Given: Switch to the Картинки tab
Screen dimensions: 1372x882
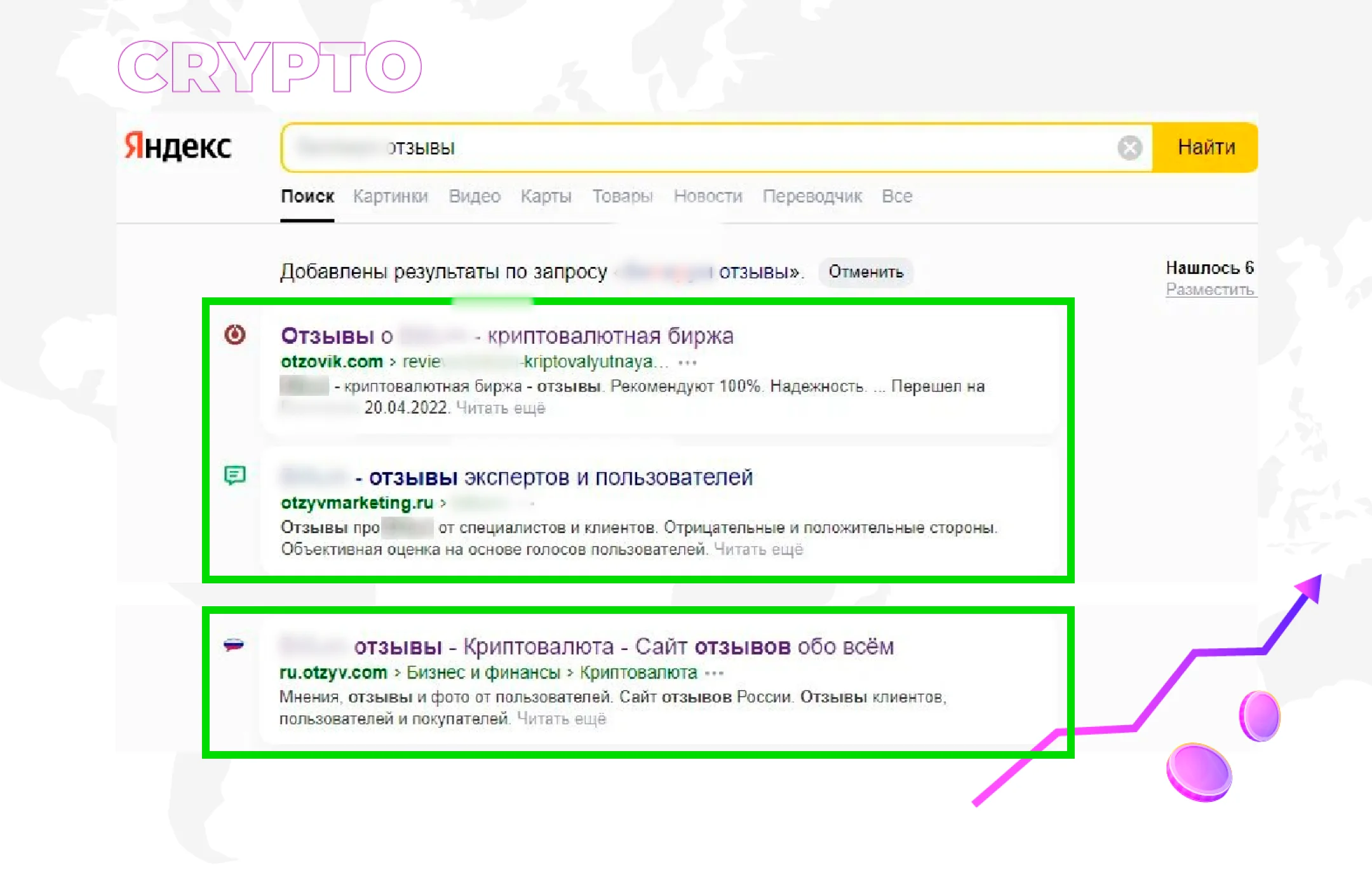Looking at the screenshot, I should (391, 196).
